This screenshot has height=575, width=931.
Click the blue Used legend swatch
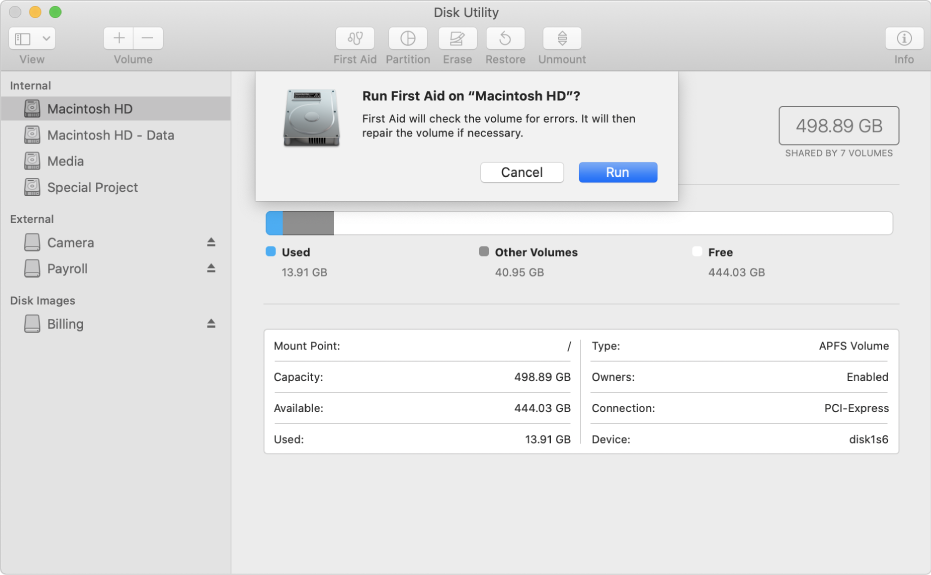pos(271,251)
